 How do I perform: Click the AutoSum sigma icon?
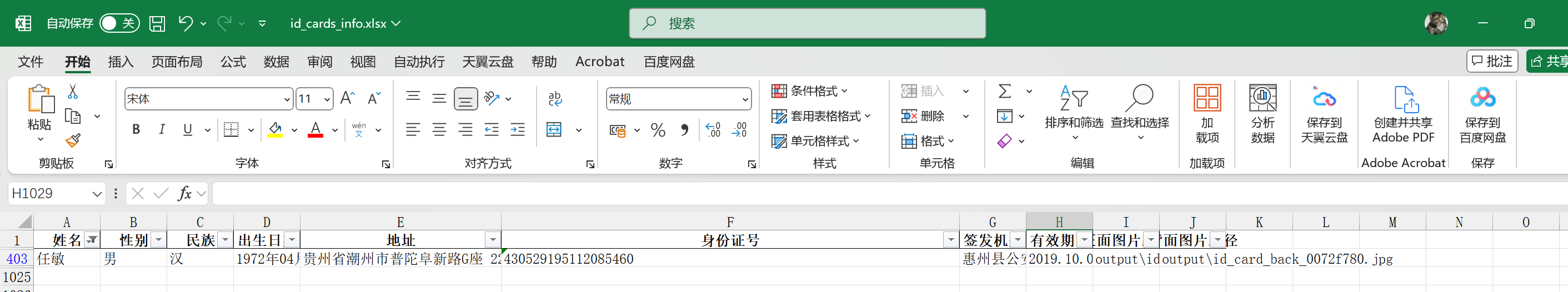pyautogui.click(x=1005, y=91)
